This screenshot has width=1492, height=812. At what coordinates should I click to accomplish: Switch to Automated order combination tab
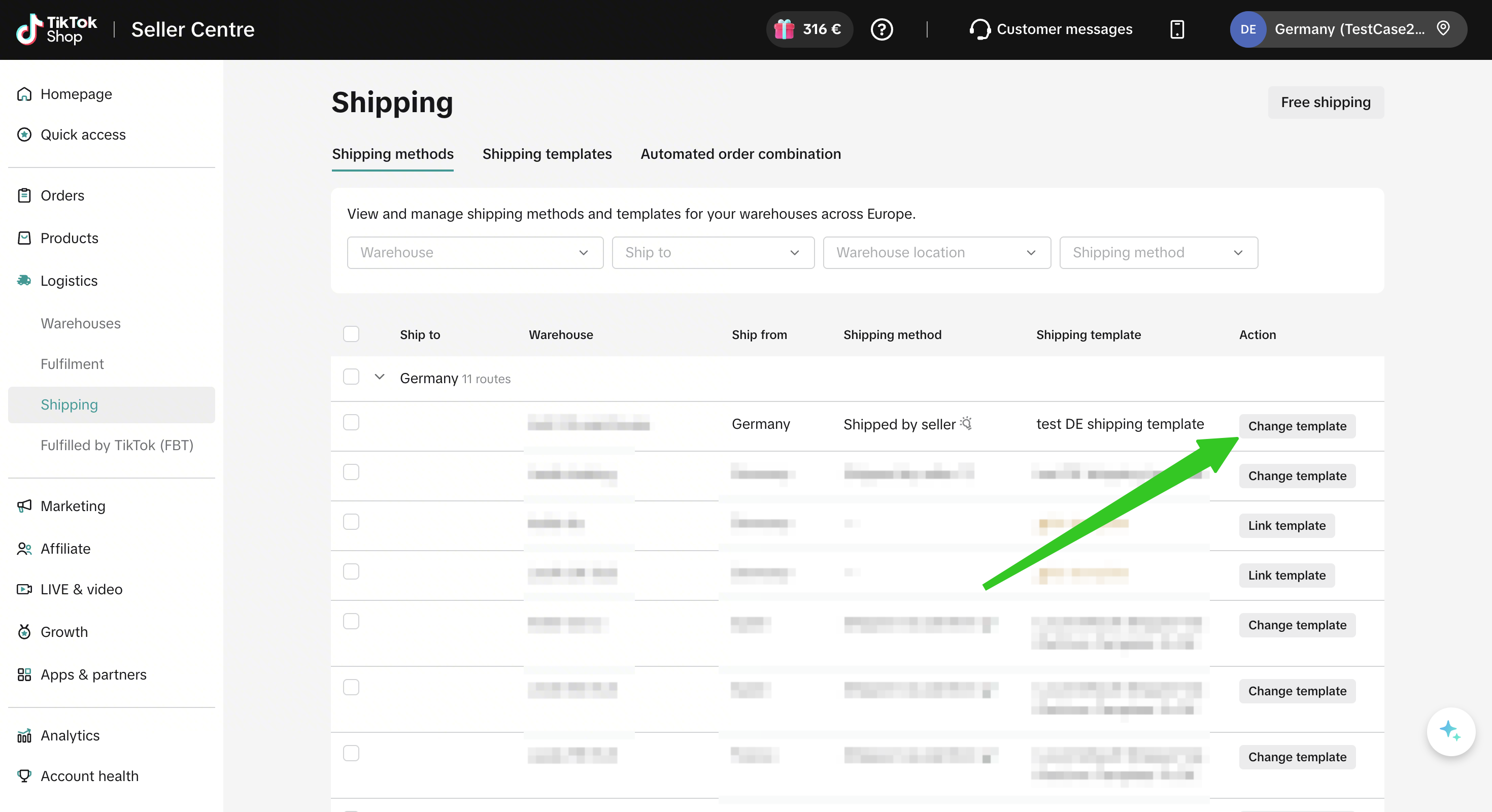(x=740, y=154)
